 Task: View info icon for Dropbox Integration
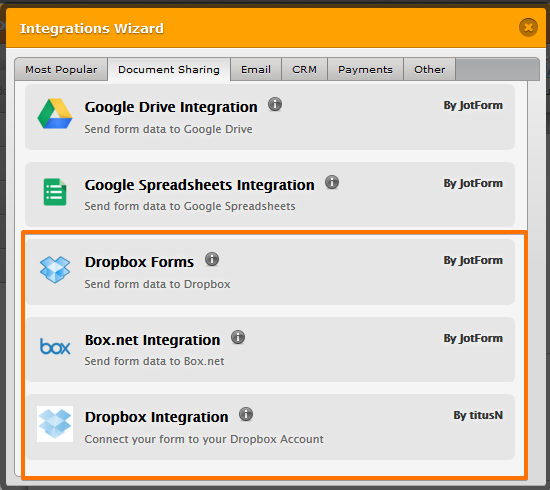tap(246, 414)
